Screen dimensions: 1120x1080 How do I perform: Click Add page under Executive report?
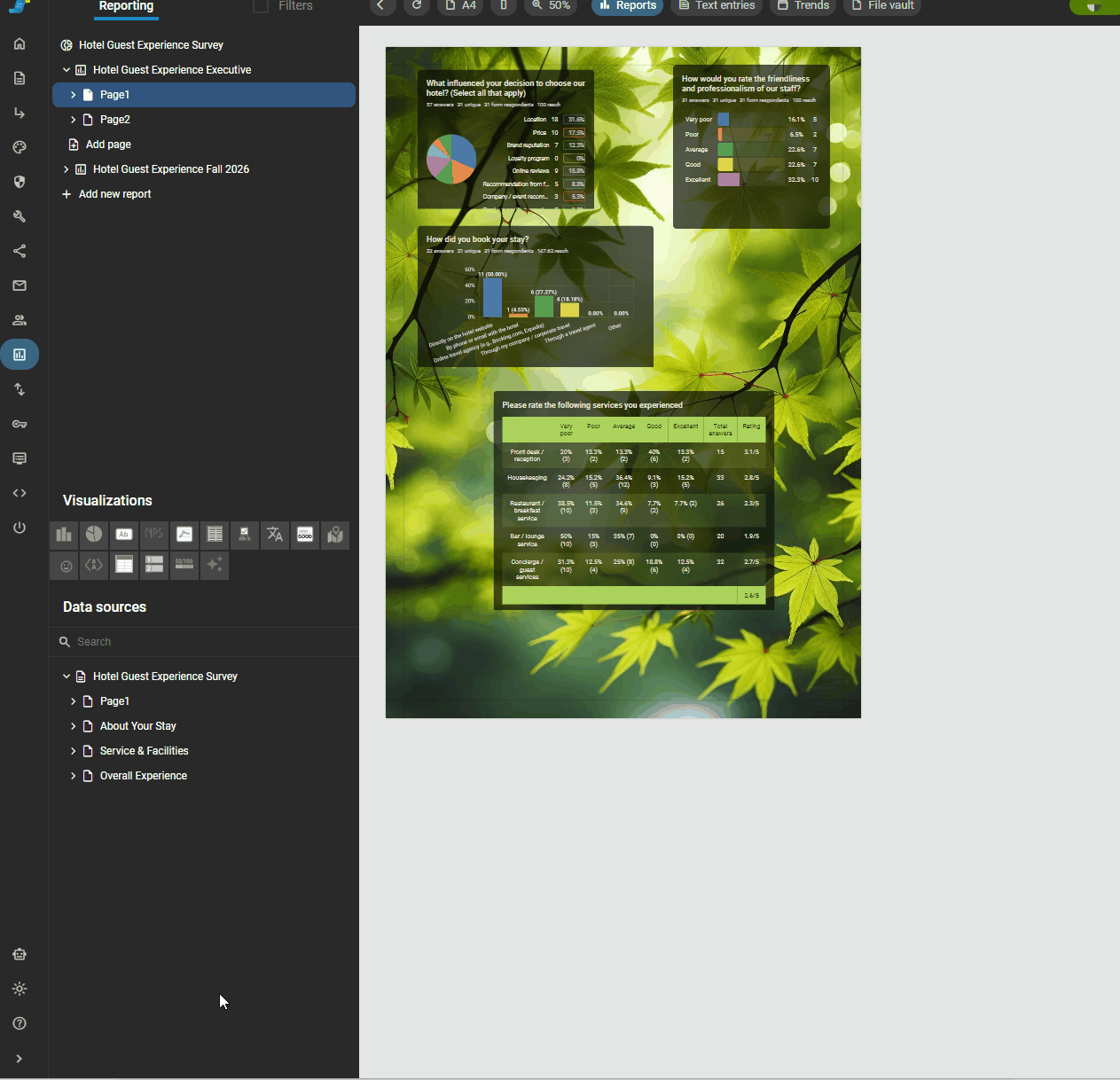(108, 145)
